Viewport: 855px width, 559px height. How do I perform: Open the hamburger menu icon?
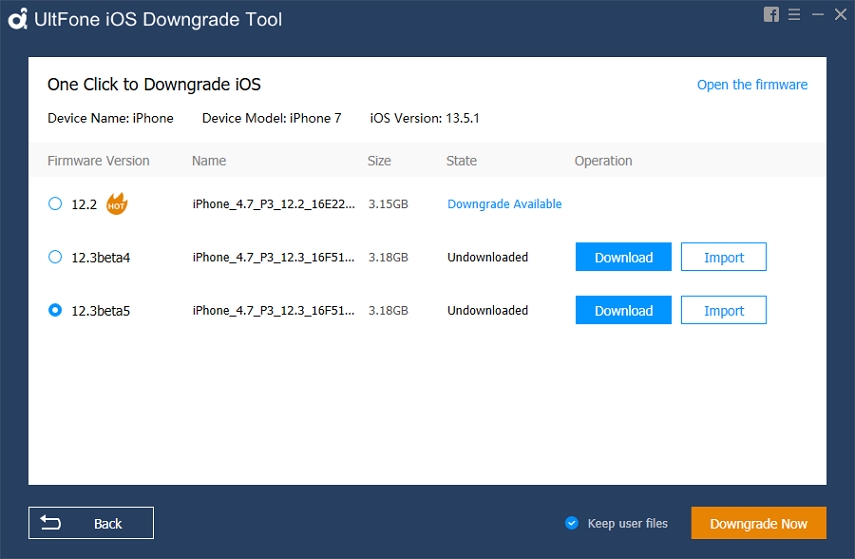794,15
